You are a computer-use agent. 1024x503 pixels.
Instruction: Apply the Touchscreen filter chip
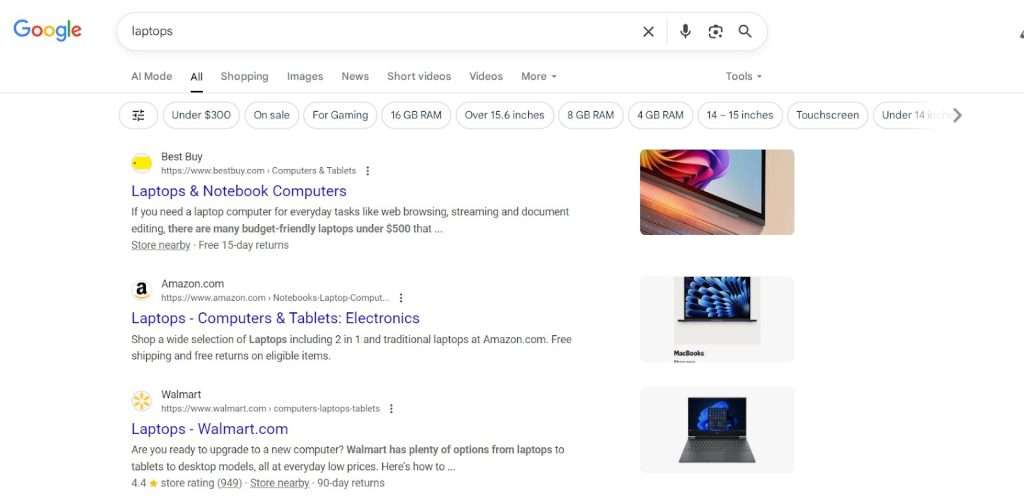tap(827, 116)
